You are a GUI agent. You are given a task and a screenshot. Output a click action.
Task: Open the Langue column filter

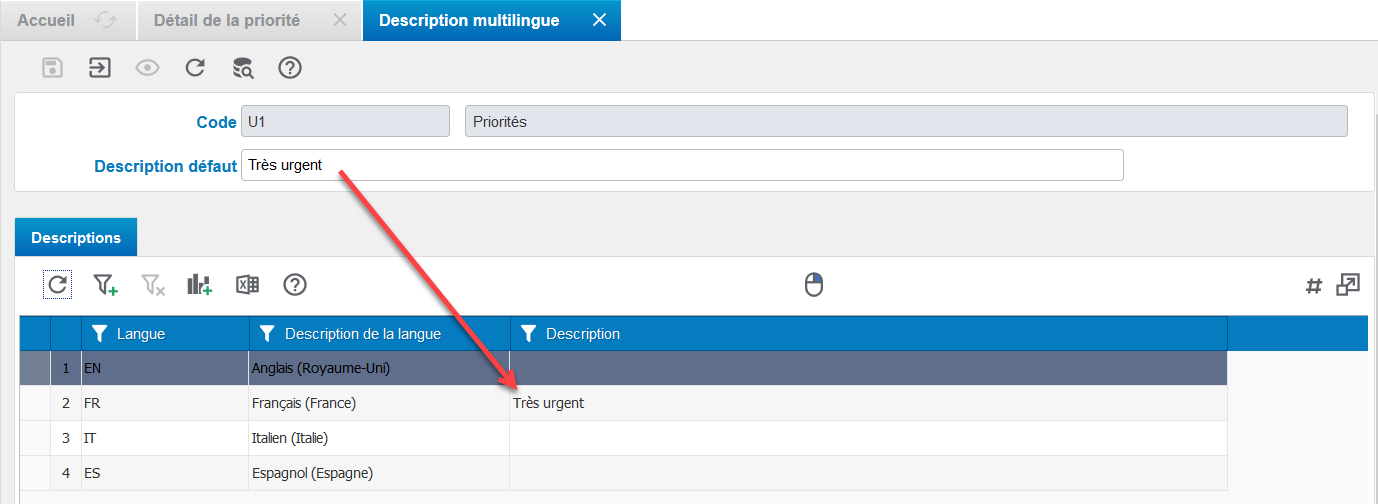(100, 334)
